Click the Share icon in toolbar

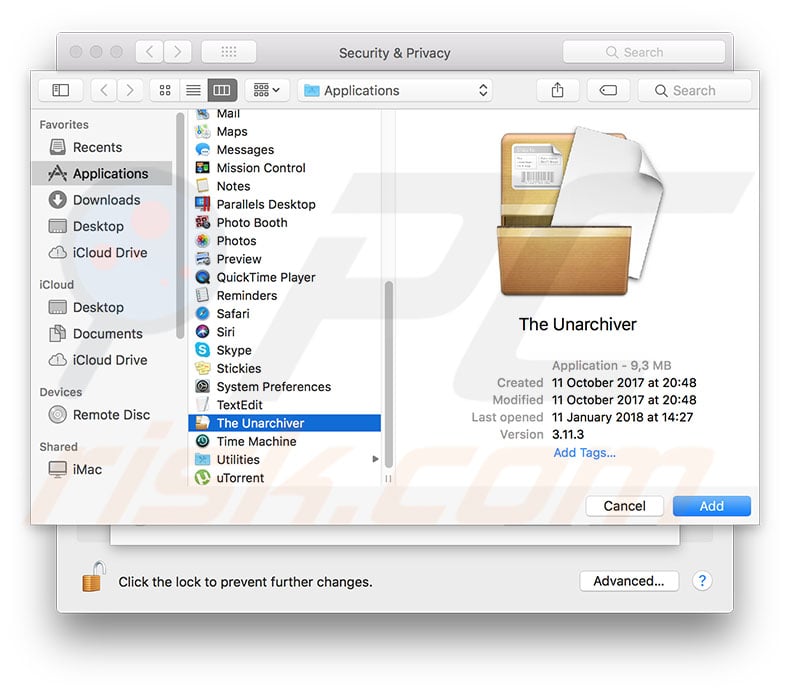pos(557,90)
